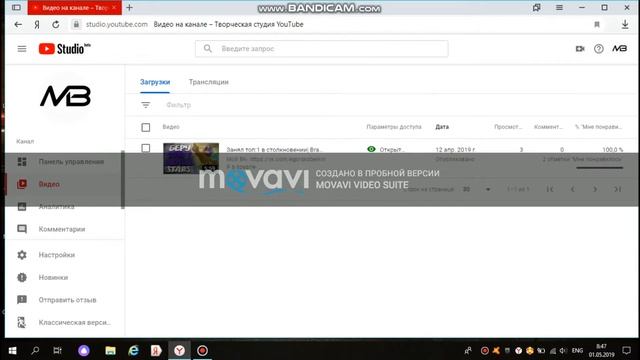Click the large MB channel logo

pyautogui.click(x=65, y=96)
